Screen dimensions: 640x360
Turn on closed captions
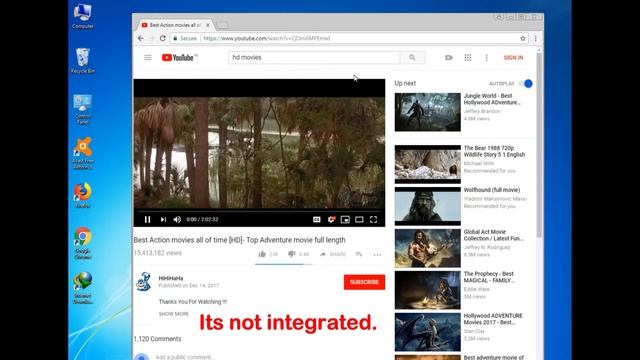317,220
